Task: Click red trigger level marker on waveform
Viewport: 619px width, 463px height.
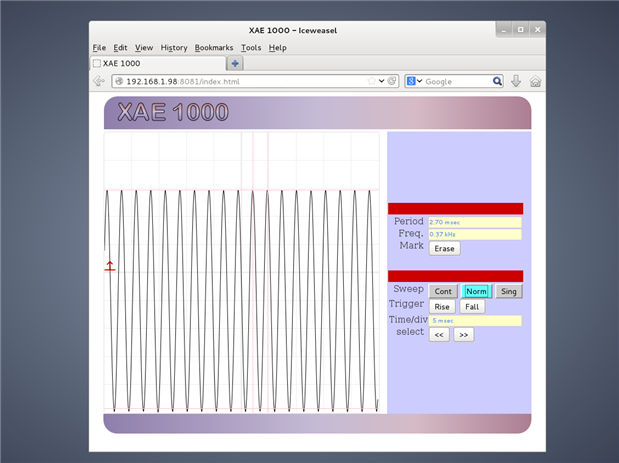Action: tap(110, 266)
